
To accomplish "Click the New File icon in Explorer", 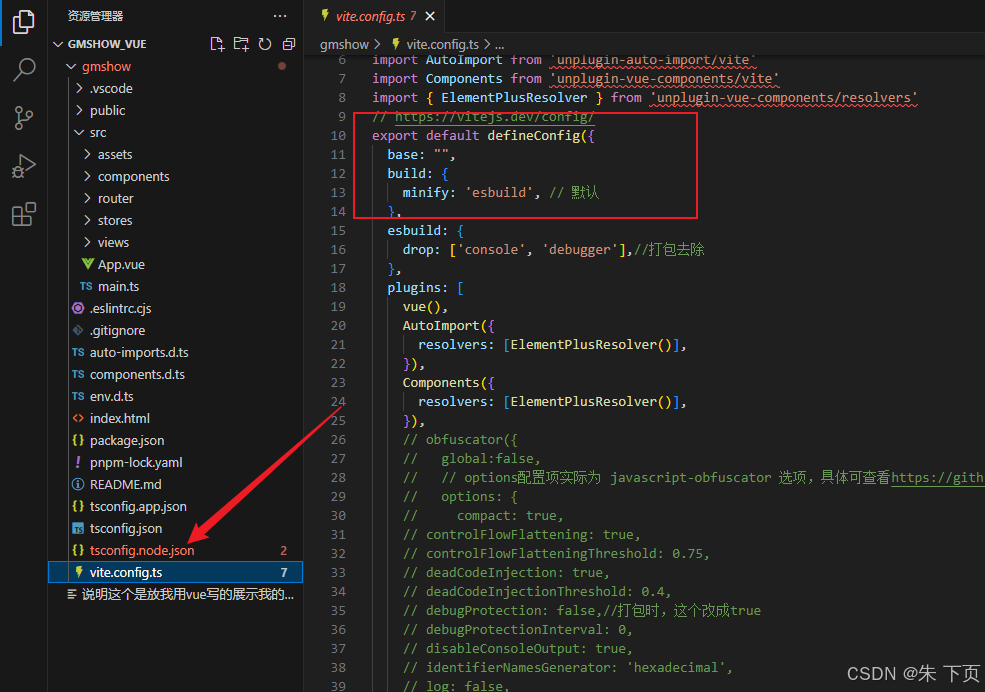I will click(x=217, y=43).
